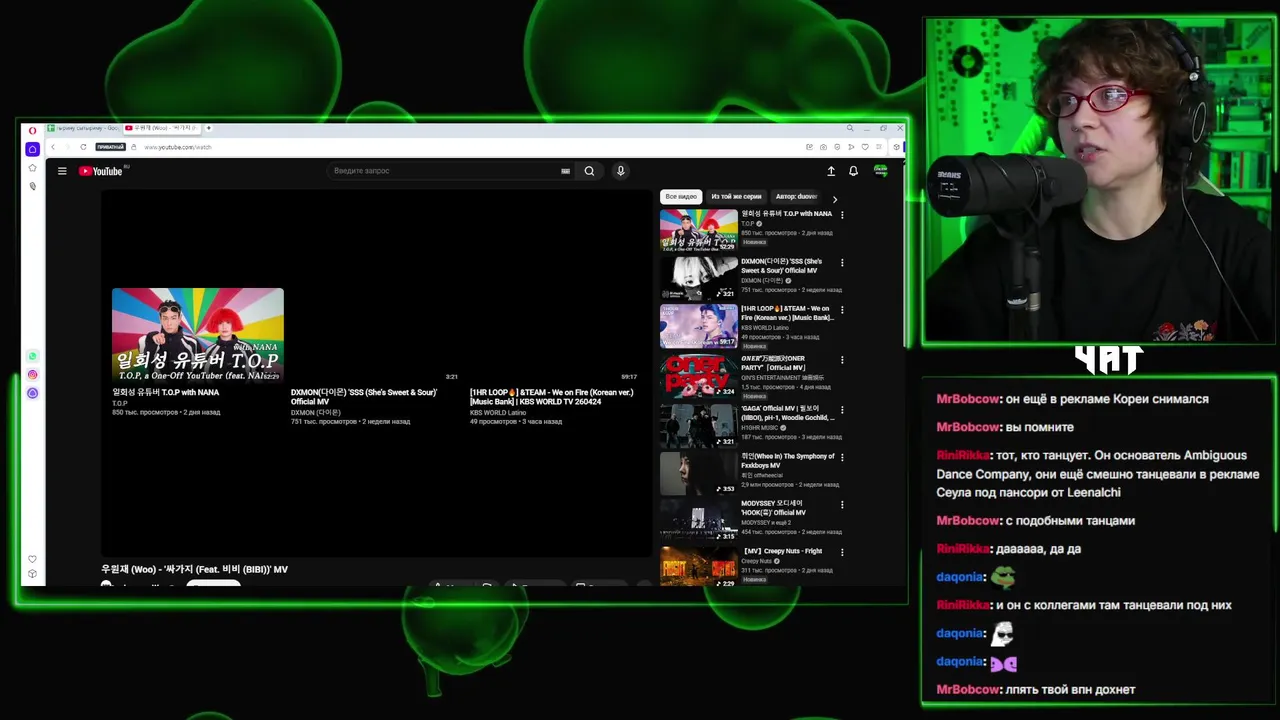Viewport: 1280px width, 720px height.
Task: Open Instagram in Opera sidebar
Action: (32, 374)
